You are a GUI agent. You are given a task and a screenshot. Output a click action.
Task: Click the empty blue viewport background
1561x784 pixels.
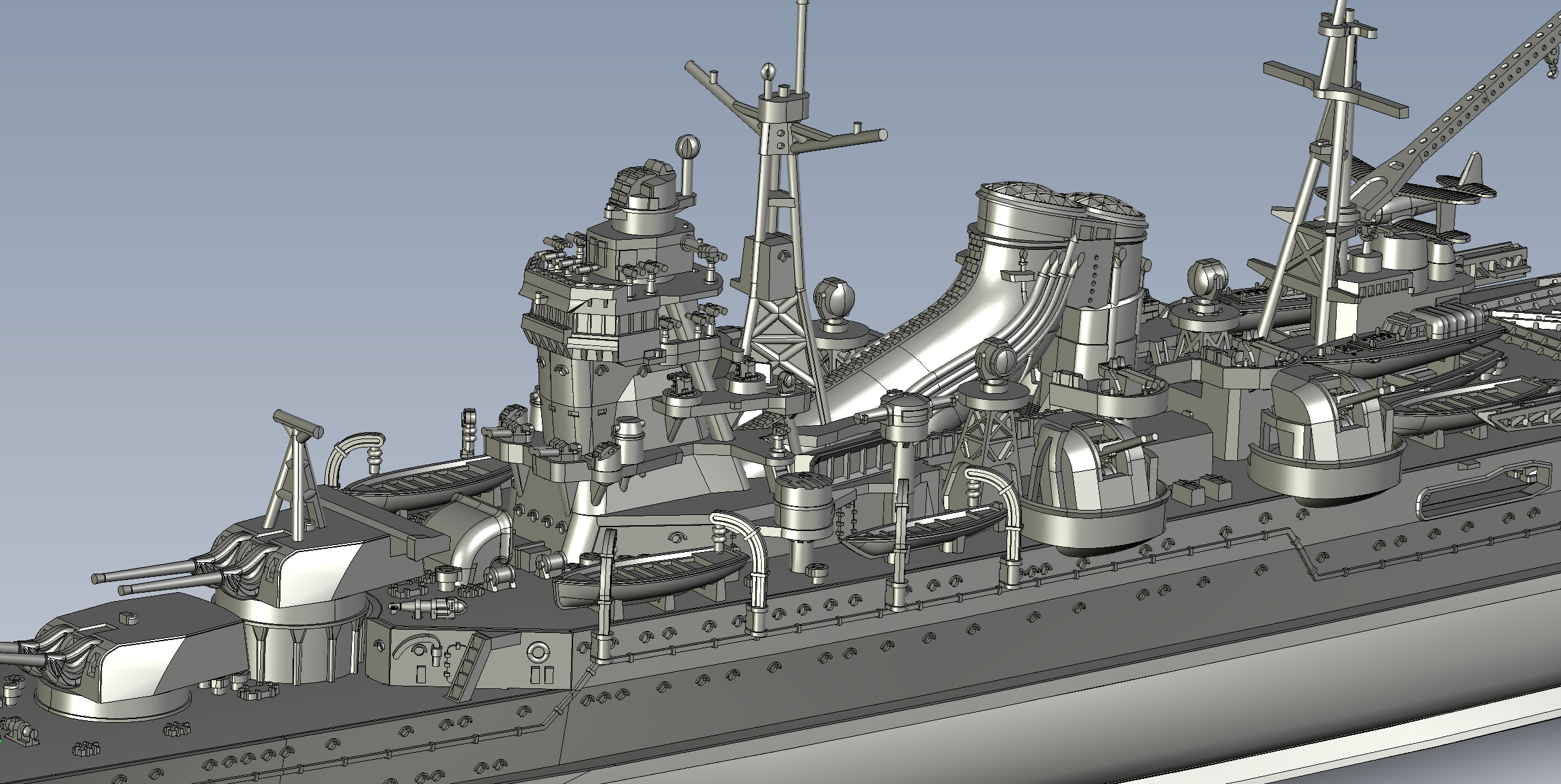(x=255, y=191)
